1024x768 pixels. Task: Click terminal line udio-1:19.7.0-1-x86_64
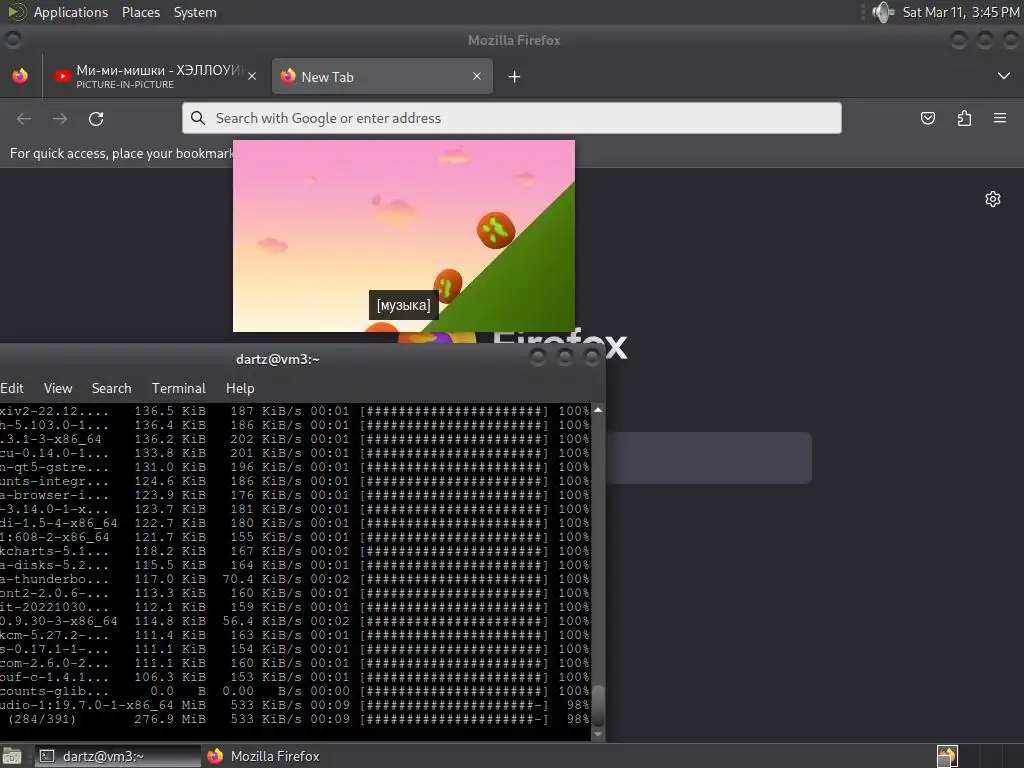coord(295,705)
